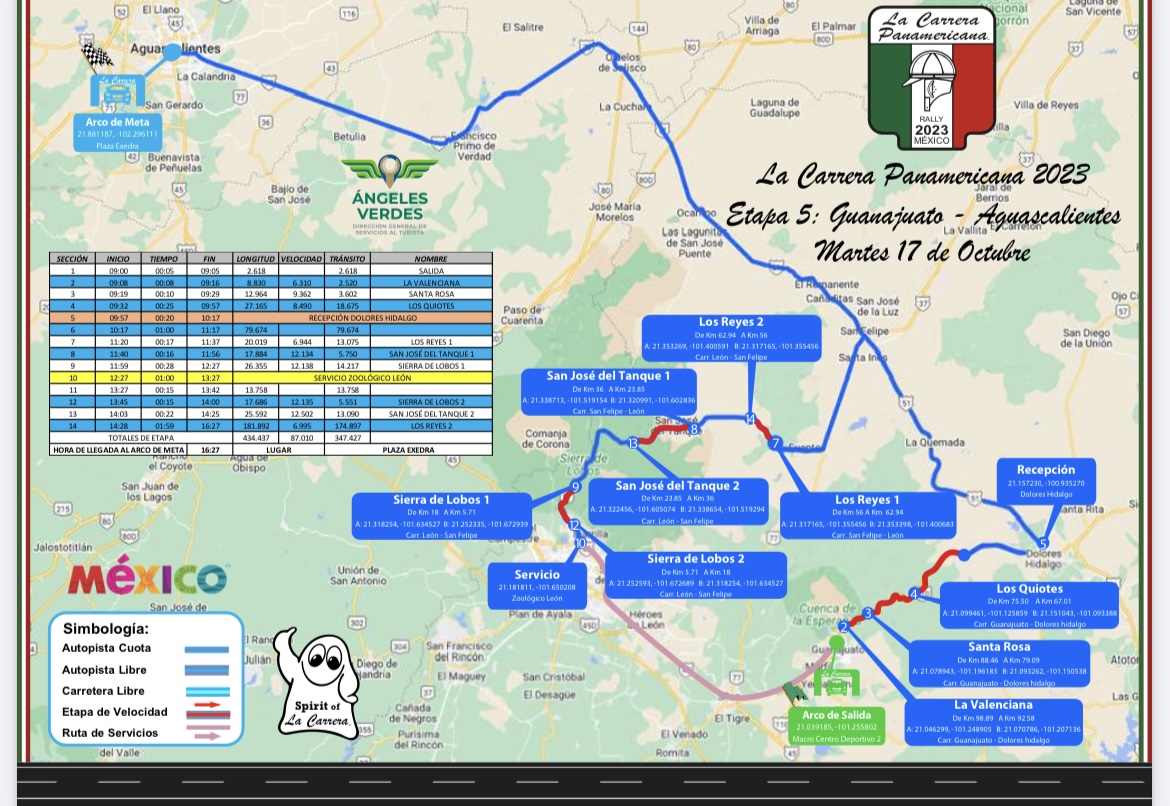Screen dimensions: 1170x806
Task: Click the LA VALENCIANA cell in the table
Action: coord(431,283)
